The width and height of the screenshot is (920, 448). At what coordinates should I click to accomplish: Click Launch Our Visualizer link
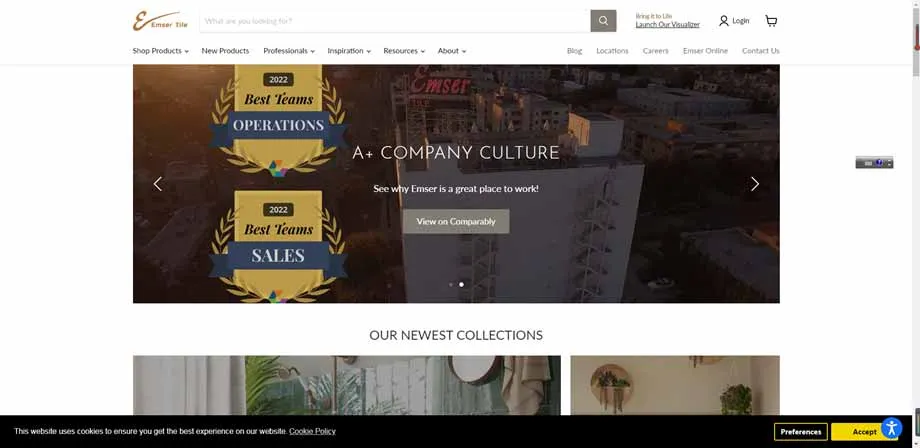(x=668, y=25)
